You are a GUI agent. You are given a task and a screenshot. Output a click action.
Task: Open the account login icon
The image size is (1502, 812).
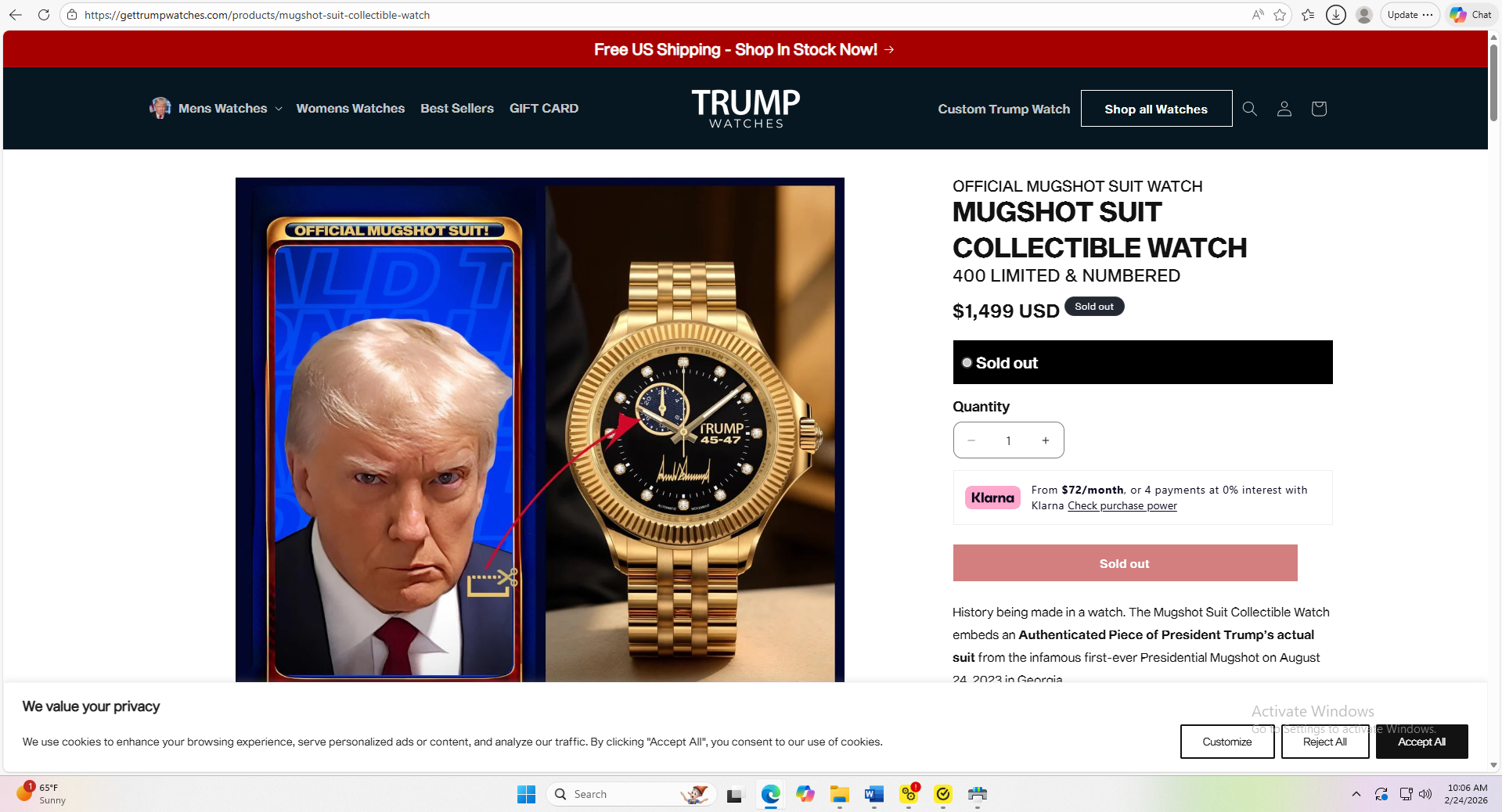(x=1284, y=109)
